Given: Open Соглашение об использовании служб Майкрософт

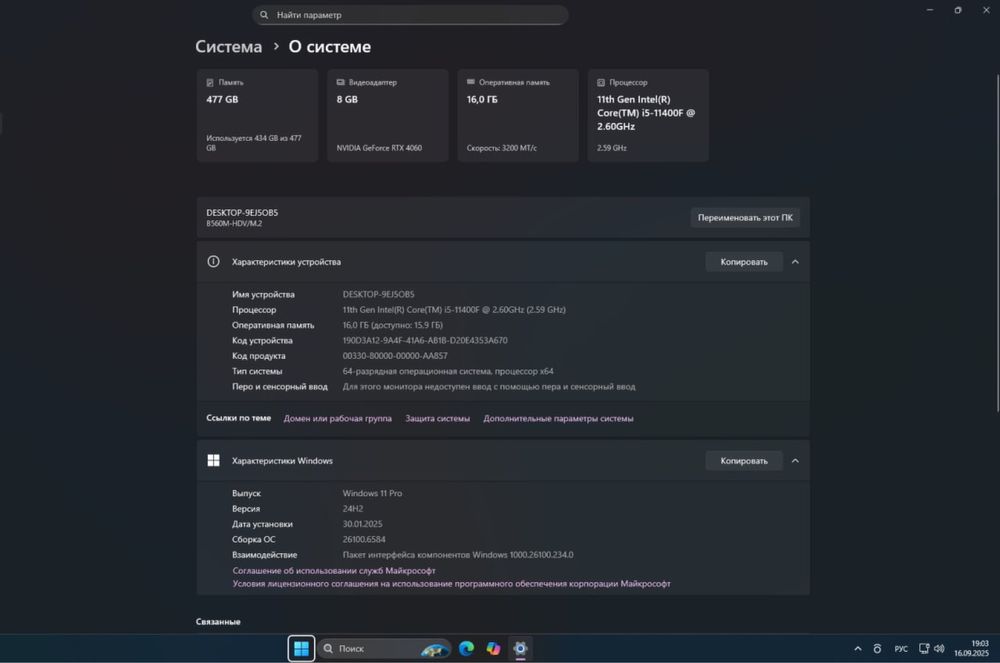Looking at the screenshot, I should click(x=334, y=571).
